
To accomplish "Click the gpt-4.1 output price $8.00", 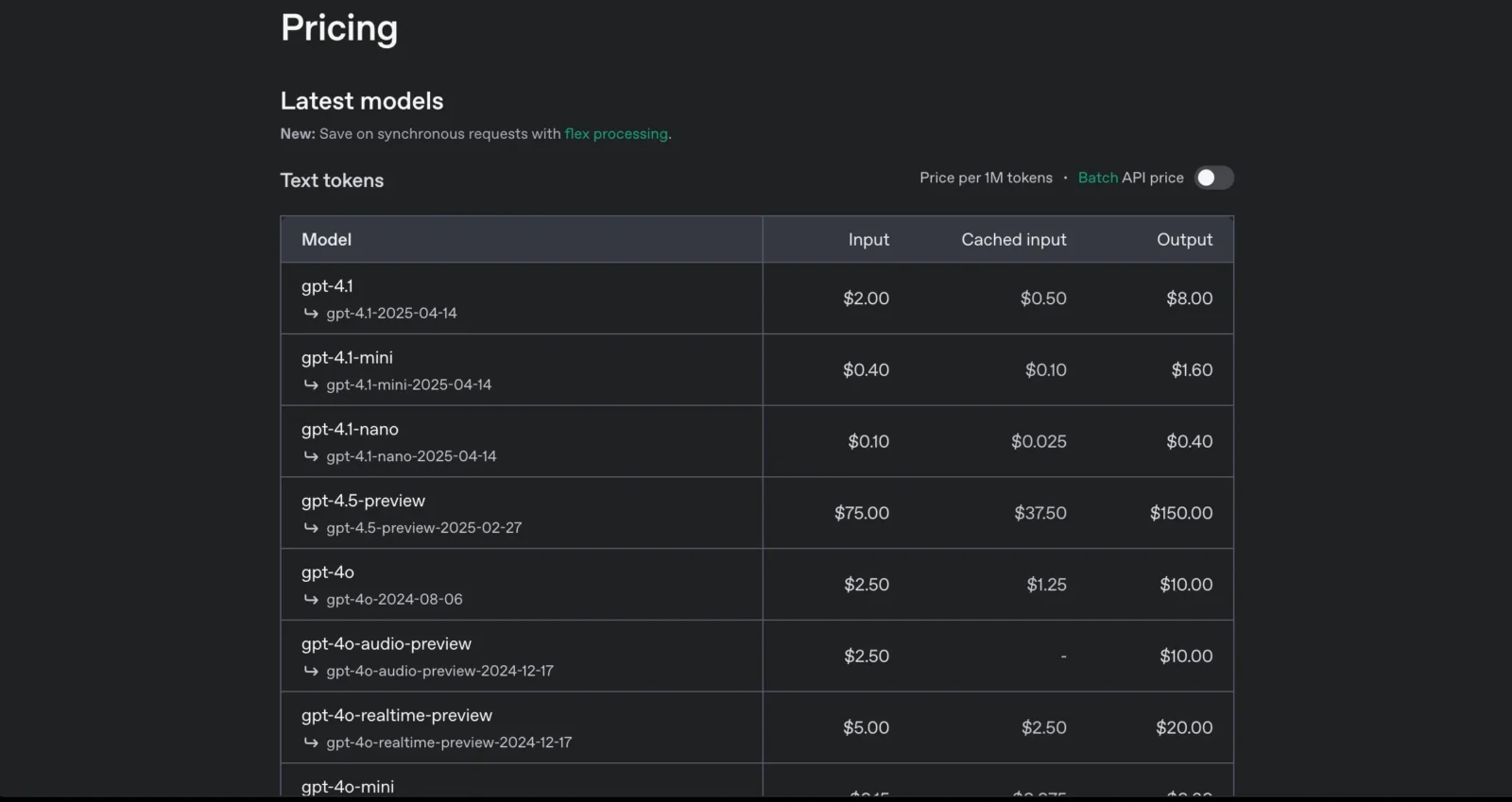I will click(x=1190, y=299).
